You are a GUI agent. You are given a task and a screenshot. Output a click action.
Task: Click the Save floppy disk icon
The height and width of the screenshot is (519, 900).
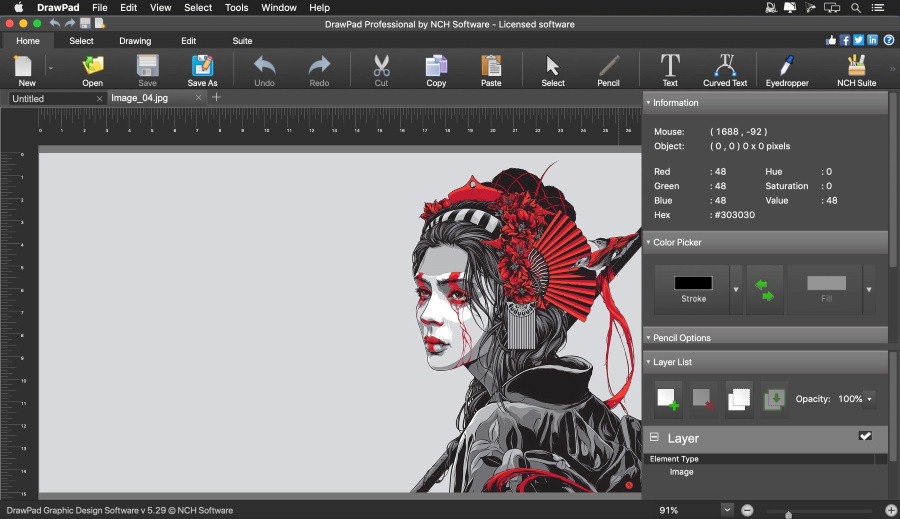click(x=148, y=70)
